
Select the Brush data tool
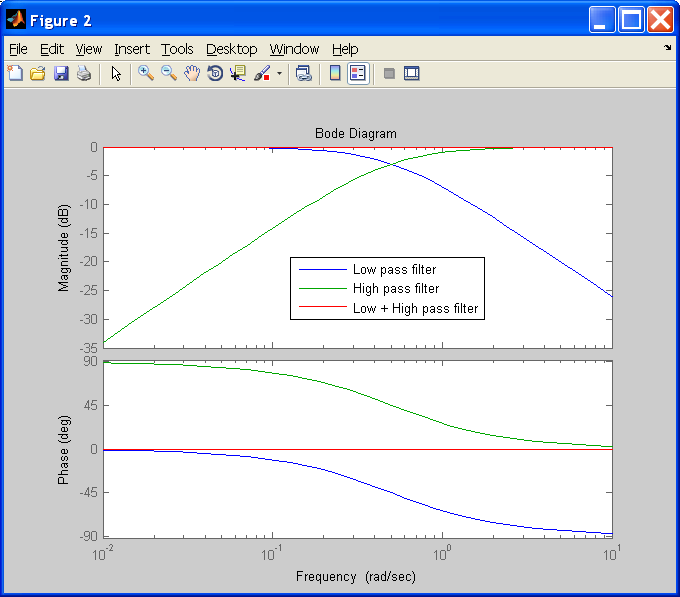[x=262, y=73]
